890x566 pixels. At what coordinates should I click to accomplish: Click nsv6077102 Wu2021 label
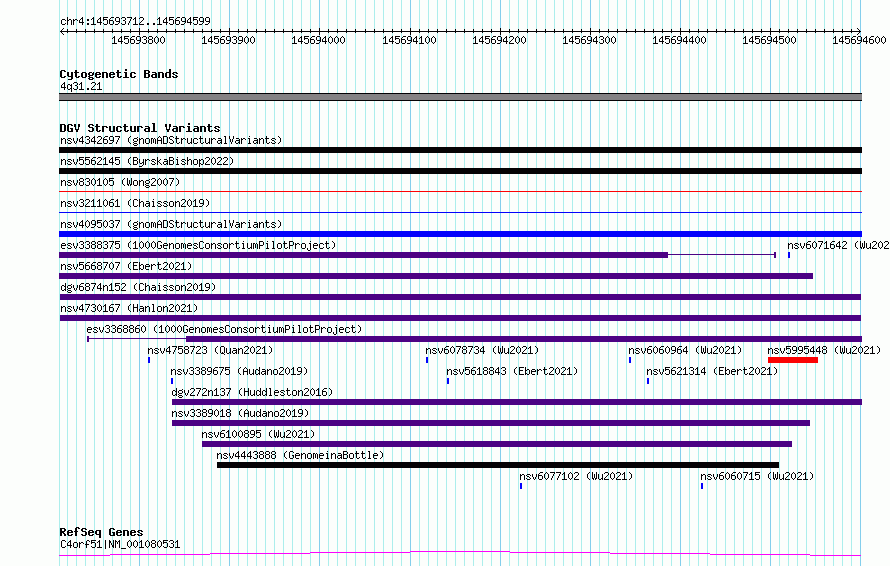[576, 476]
